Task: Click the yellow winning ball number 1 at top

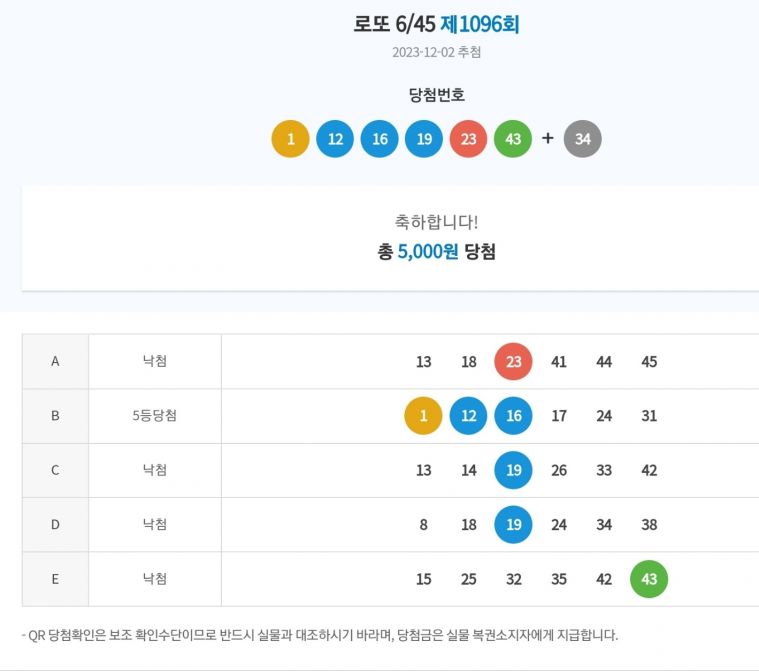Action: [290, 139]
